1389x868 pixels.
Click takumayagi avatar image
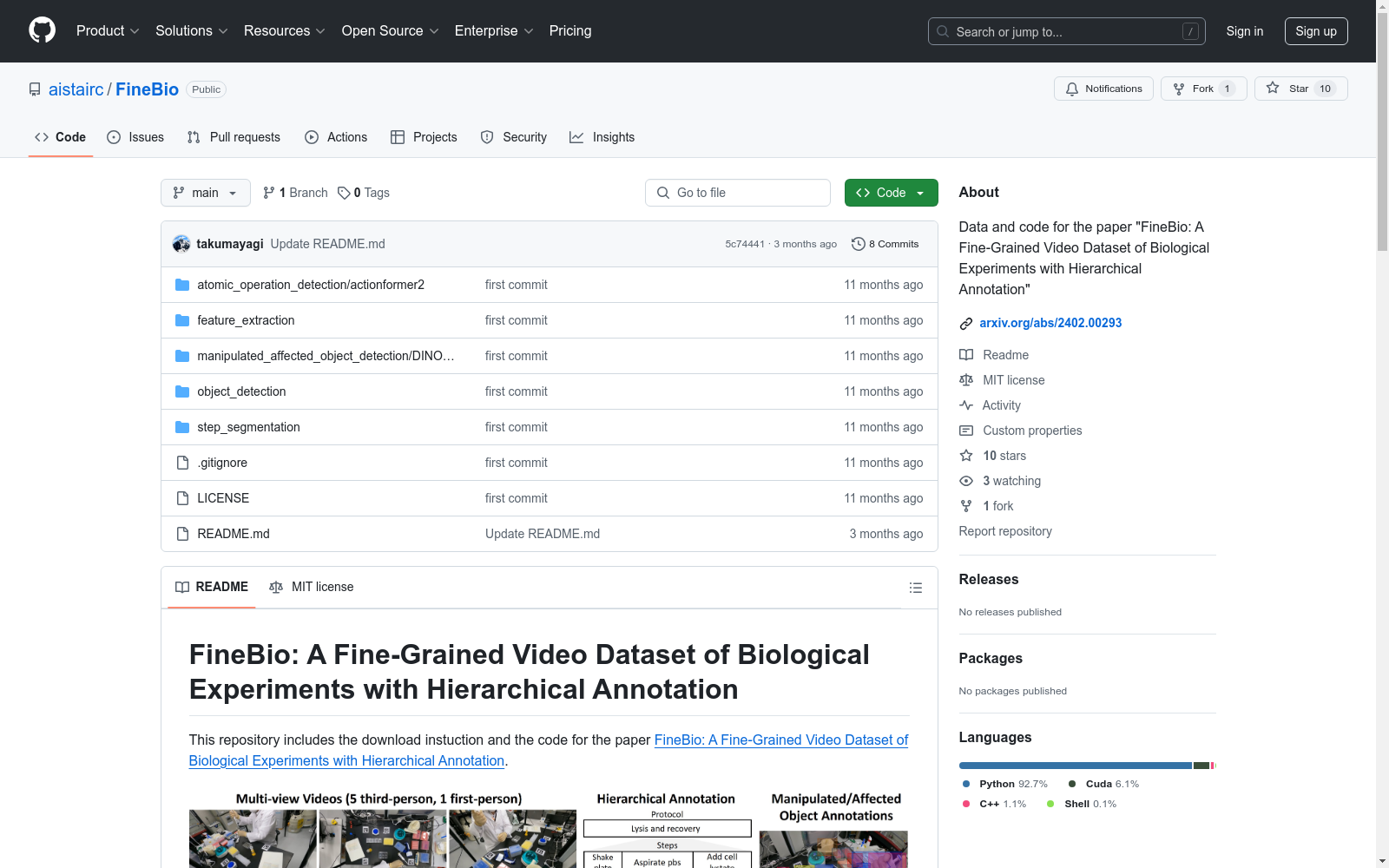181,244
